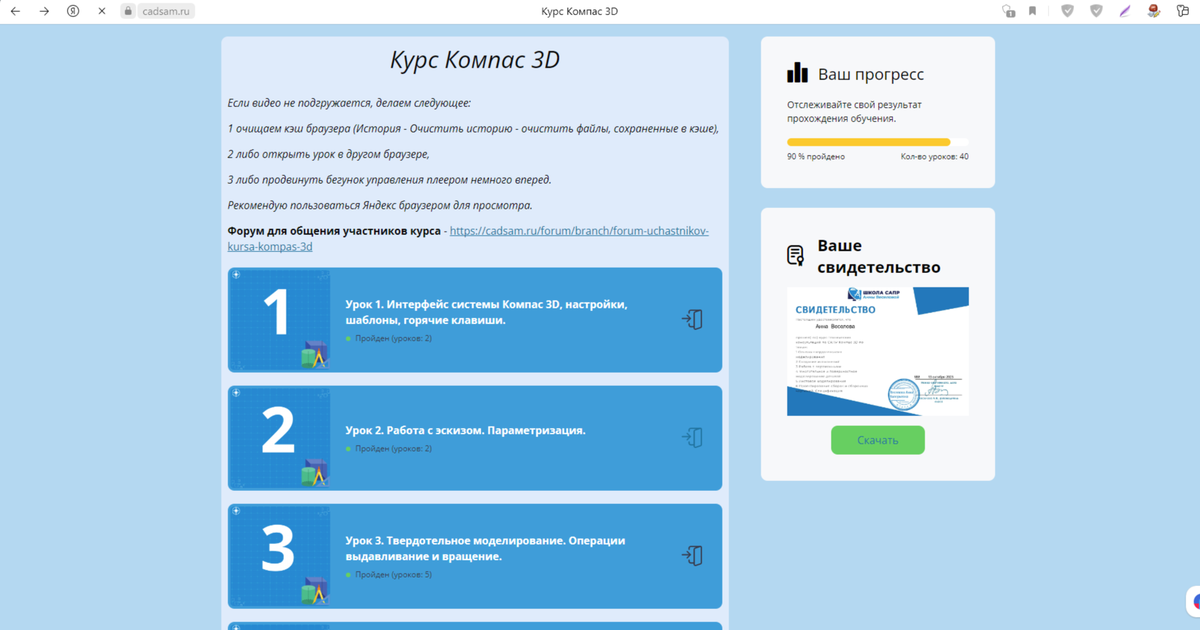Click the 'Ваш прогресс' heading
Viewport: 1200px width, 630px height.
871,74
